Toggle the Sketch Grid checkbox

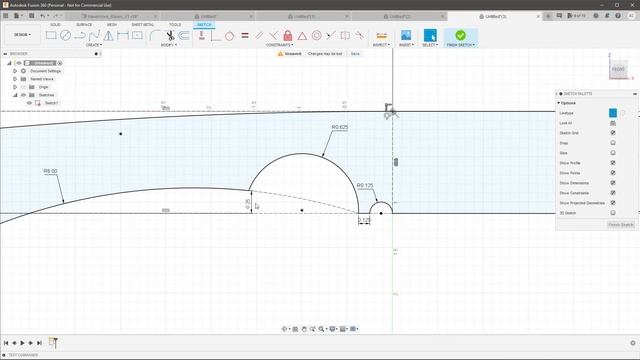(613, 133)
